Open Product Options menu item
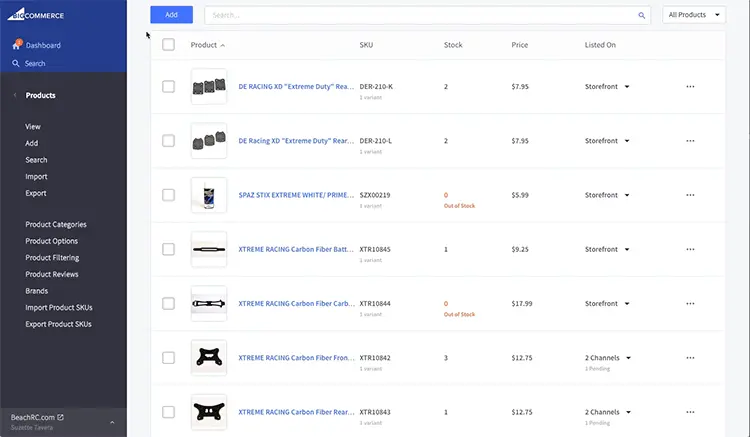This screenshot has width=750, height=437. click(x=52, y=241)
